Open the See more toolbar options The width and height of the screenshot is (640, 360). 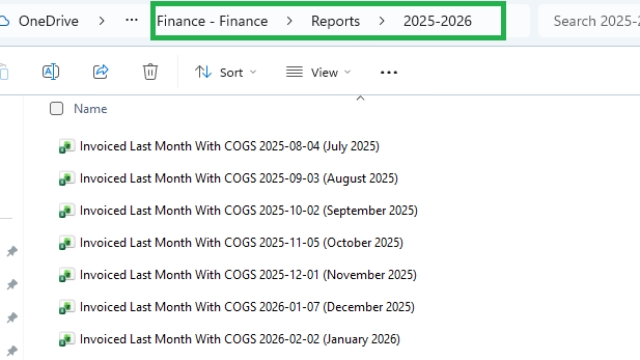pyautogui.click(x=389, y=73)
